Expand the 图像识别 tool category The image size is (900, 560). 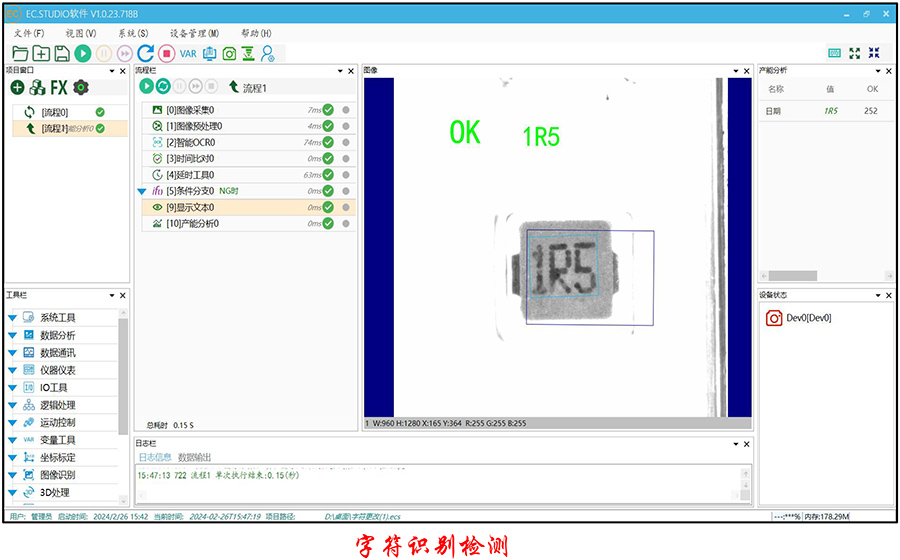tap(13, 475)
